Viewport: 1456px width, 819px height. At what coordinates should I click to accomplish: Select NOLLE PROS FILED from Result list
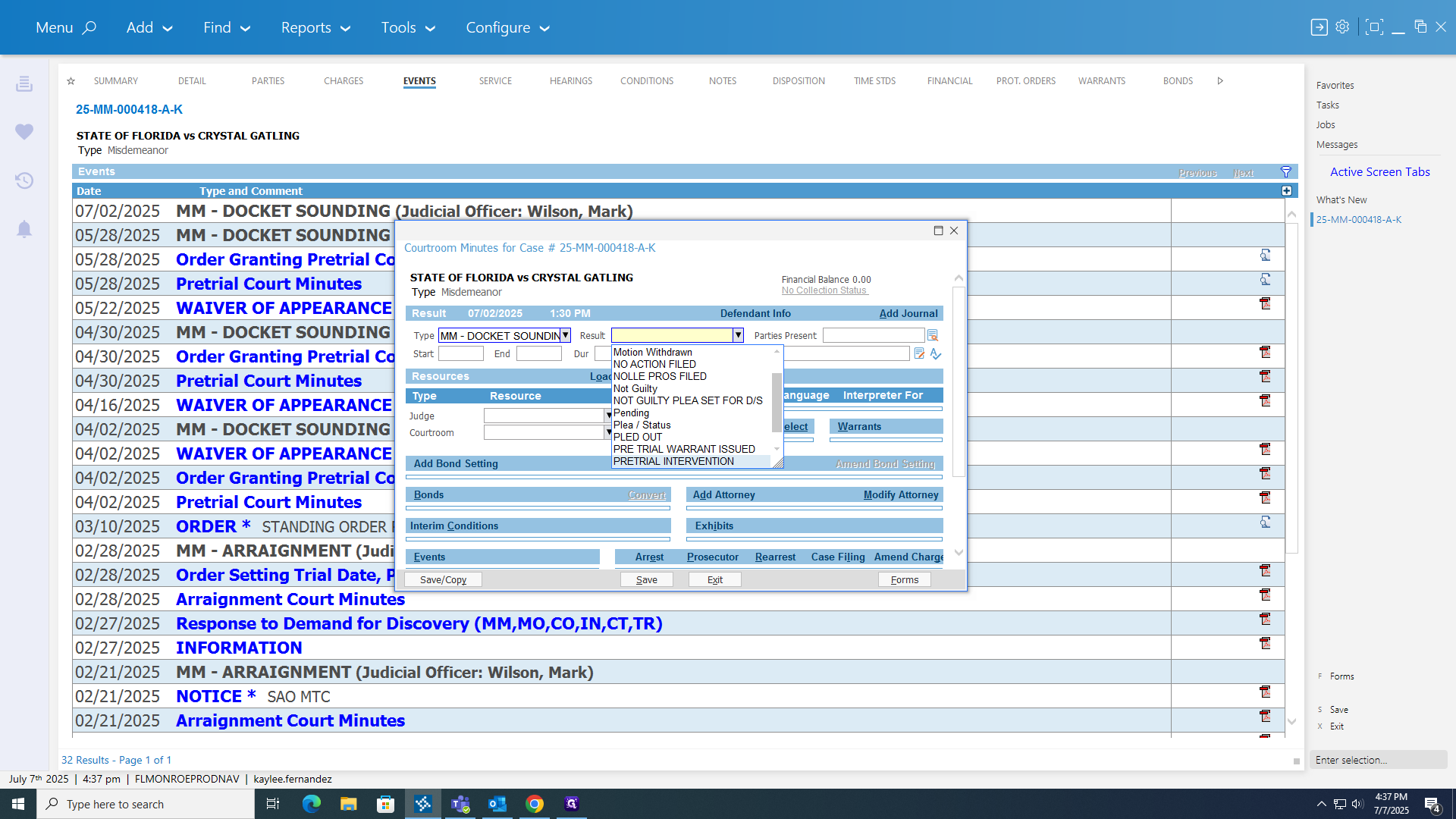pyautogui.click(x=660, y=376)
